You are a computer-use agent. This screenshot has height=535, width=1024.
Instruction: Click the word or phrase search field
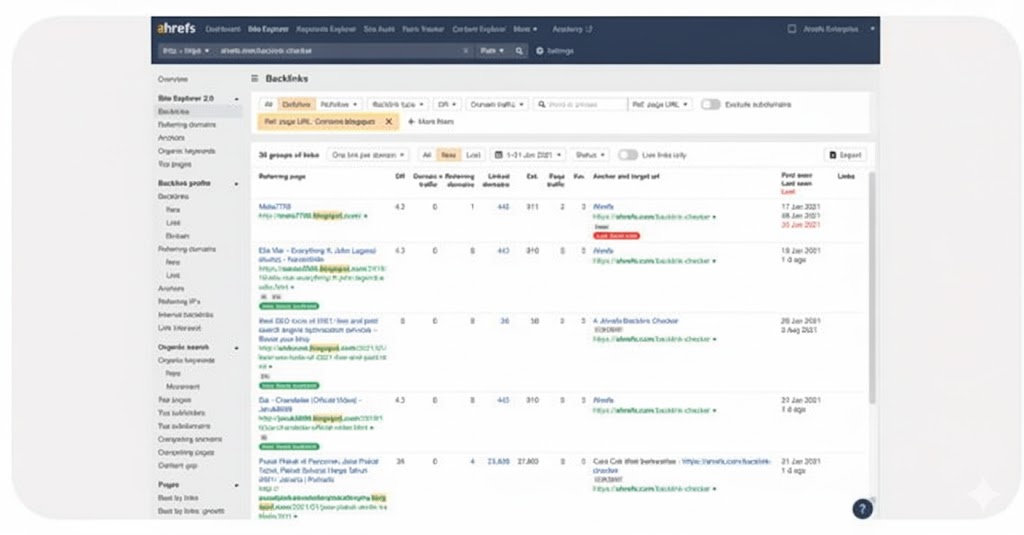click(580, 104)
